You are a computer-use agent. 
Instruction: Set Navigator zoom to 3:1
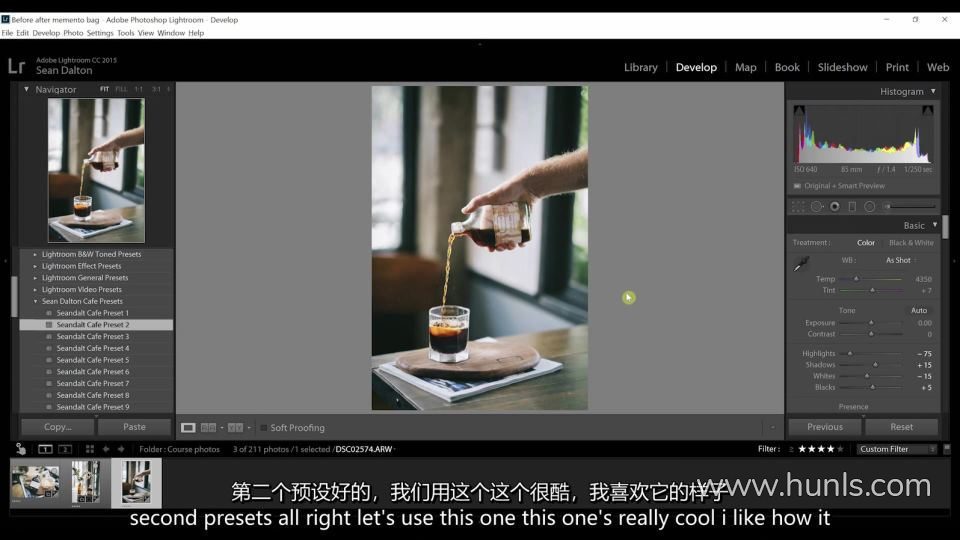pos(156,89)
